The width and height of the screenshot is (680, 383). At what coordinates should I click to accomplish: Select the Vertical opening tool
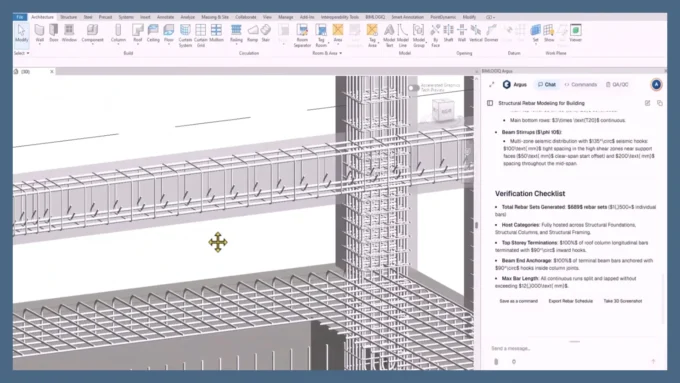[x=476, y=33]
